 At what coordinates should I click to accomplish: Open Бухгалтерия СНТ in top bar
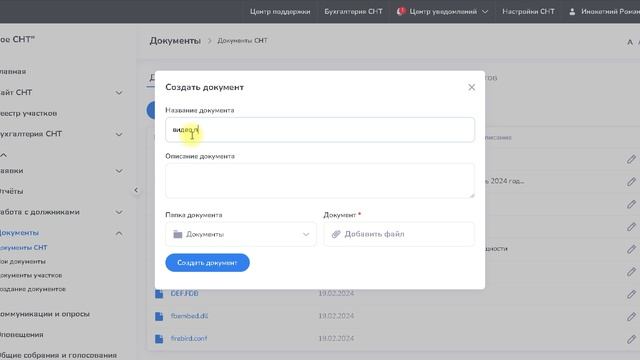click(353, 11)
